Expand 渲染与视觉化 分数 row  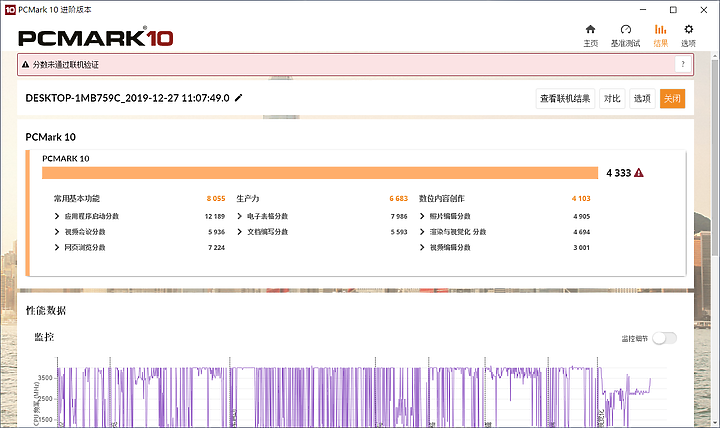pos(422,231)
